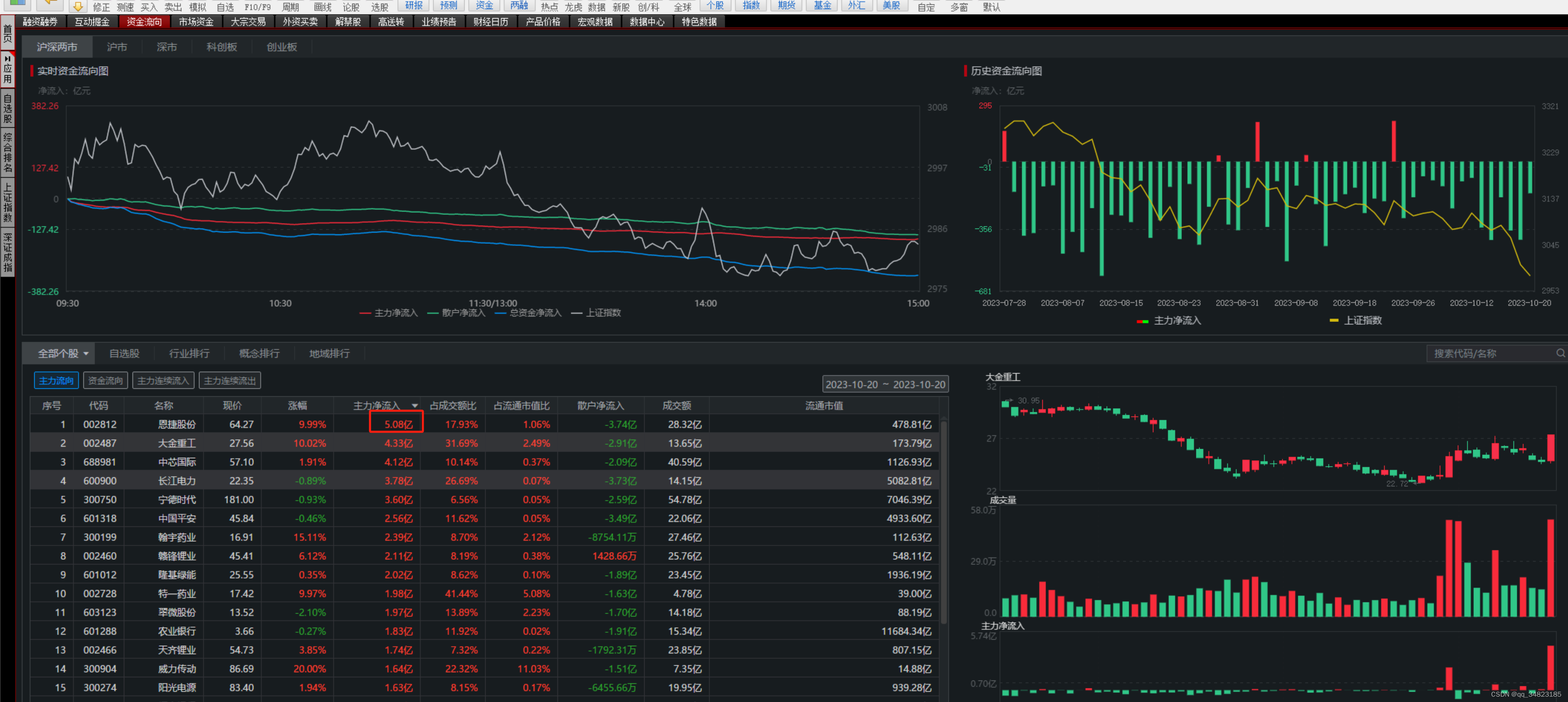Click the 应用 sidebar icon
Screen dimensions: 1568x702
pos(7,69)
